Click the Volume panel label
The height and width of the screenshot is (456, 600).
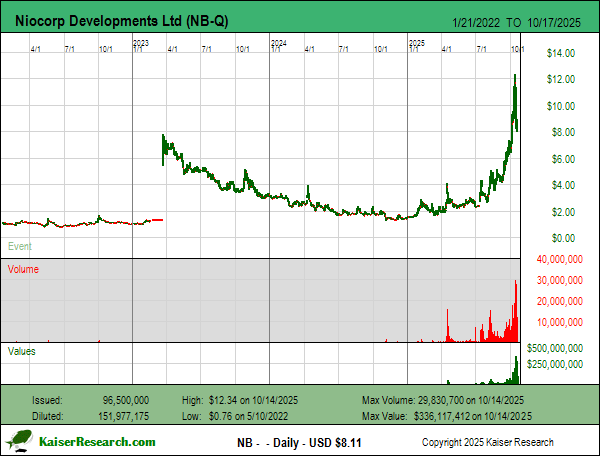point(23,269)
